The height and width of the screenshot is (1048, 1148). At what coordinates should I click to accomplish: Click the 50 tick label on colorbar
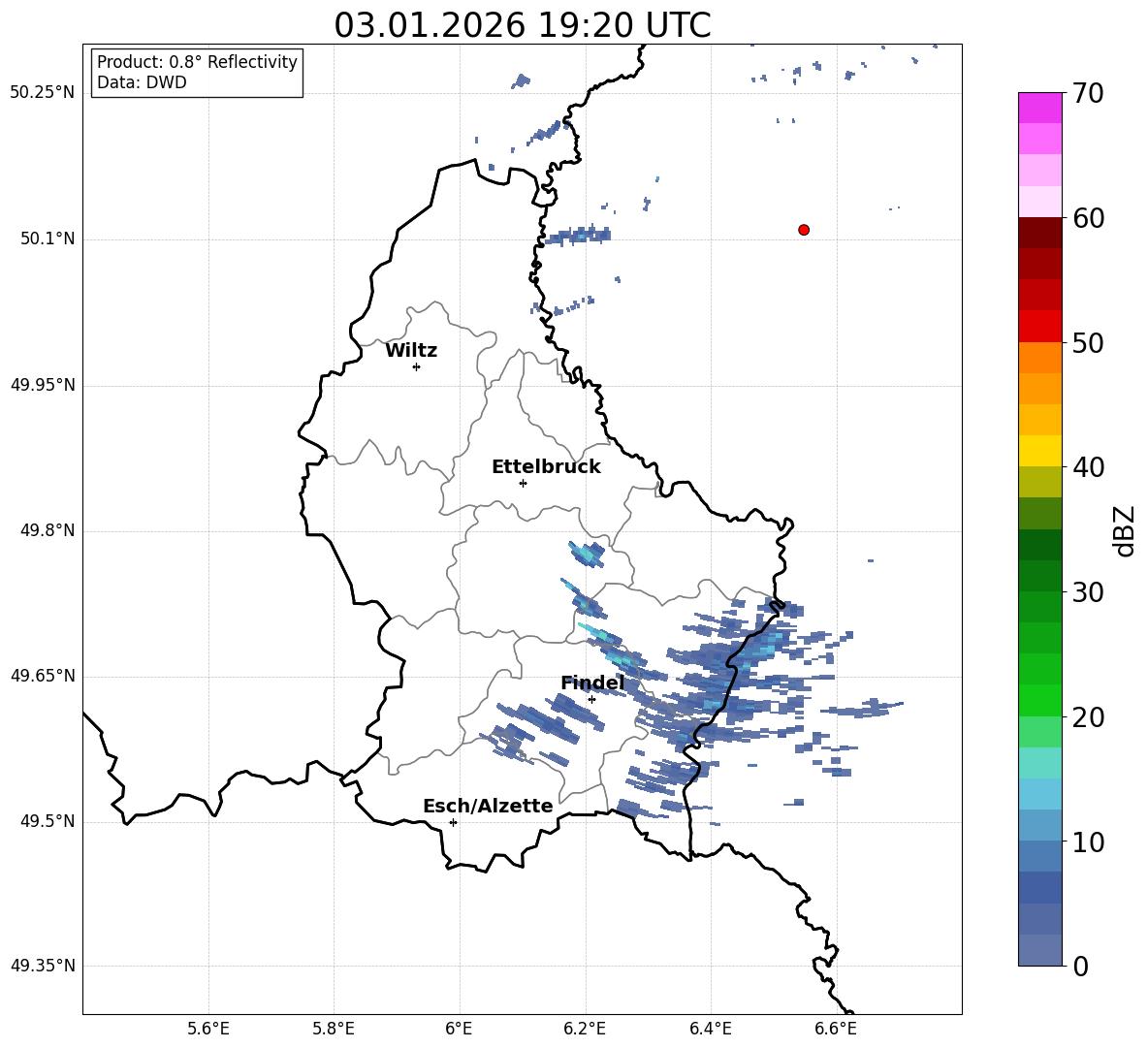pos(1089,343)
